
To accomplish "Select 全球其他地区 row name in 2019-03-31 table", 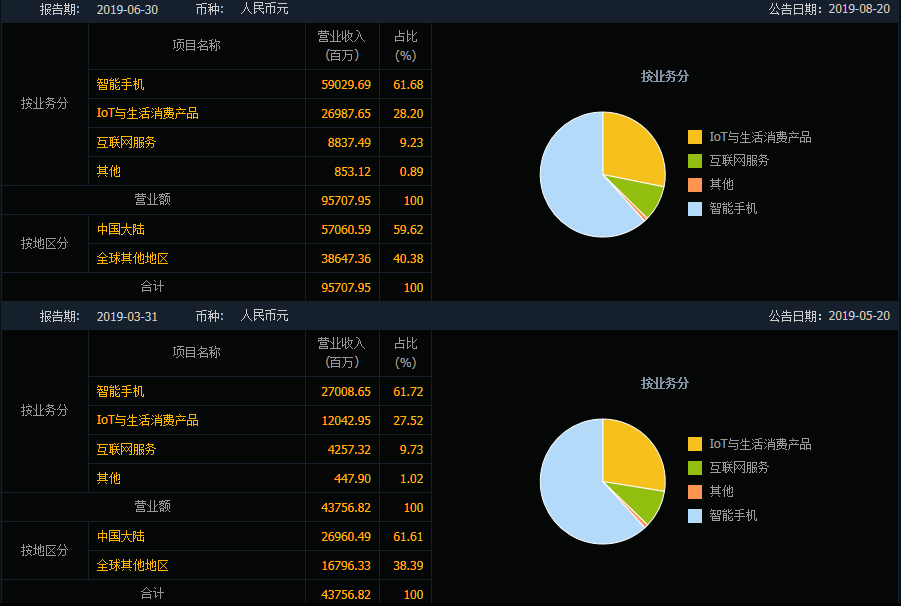I will click(132, 565).
